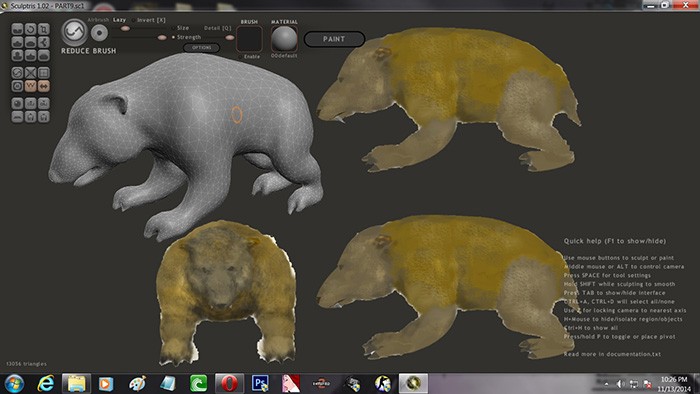The width and height of the screenshot is (700, 394).
Task: Open Windows Explorer folder taskbar icon
Action: coord(76,383)
